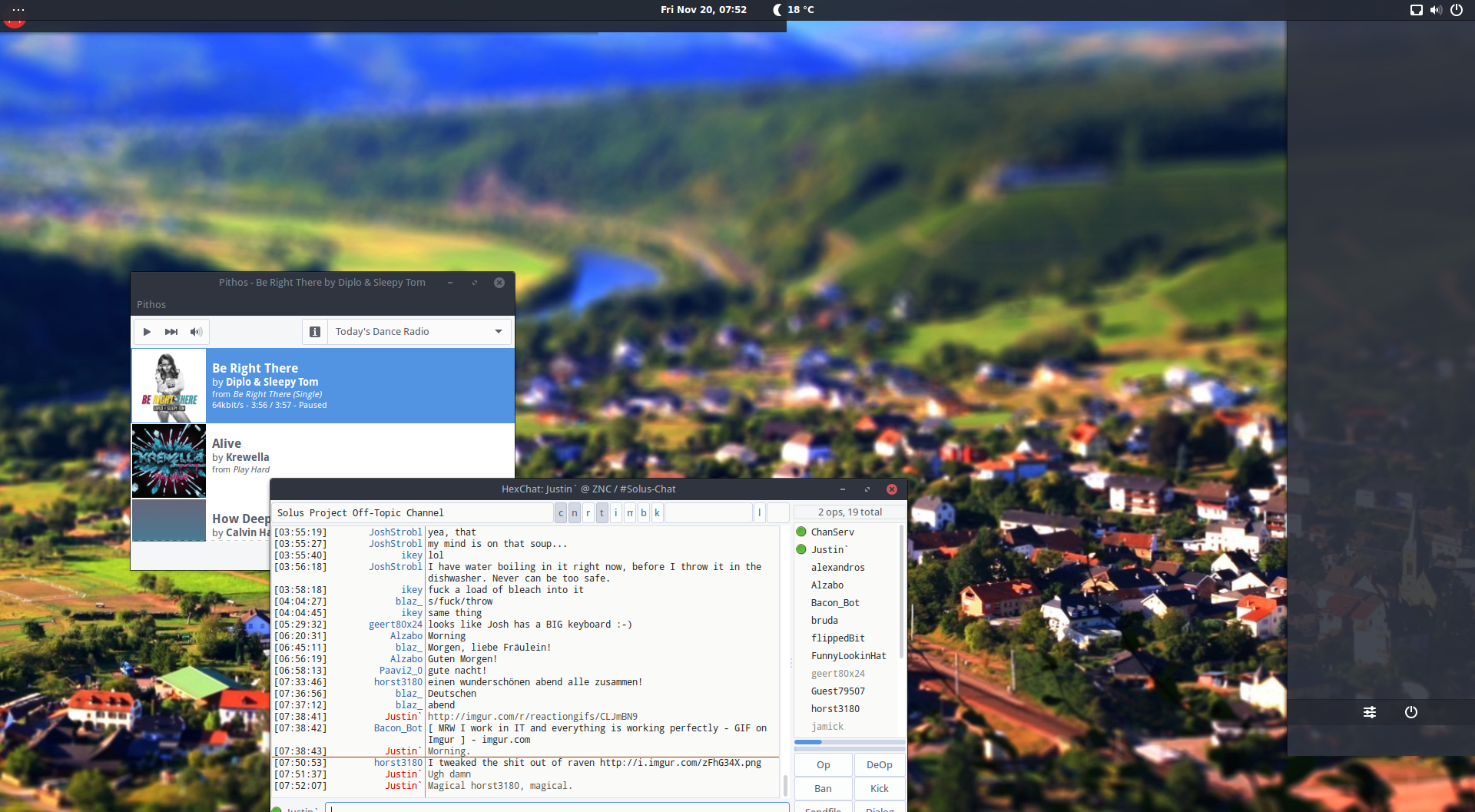Open the system volume icon

click(1436, 10)
